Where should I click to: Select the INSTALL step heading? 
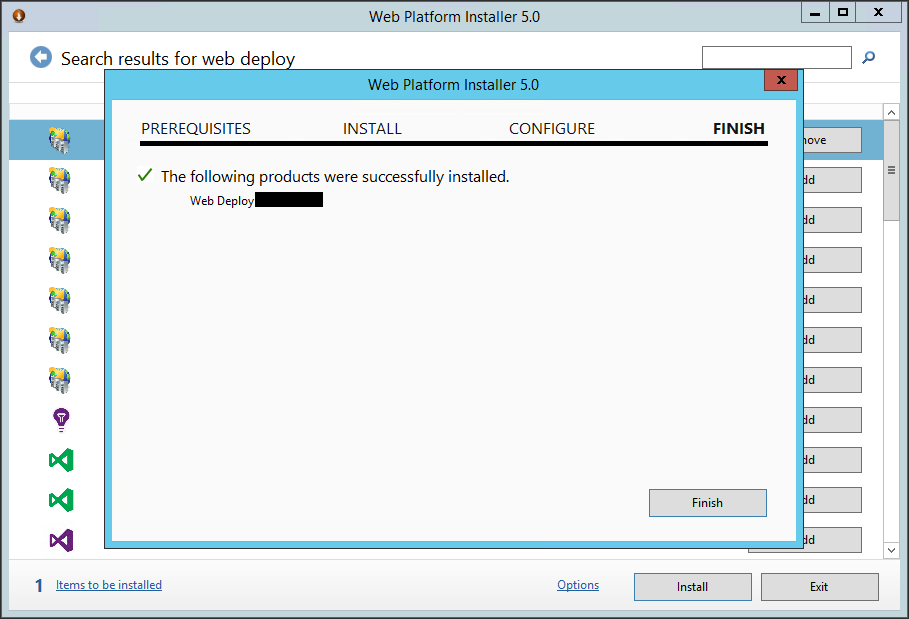(372, 129)
